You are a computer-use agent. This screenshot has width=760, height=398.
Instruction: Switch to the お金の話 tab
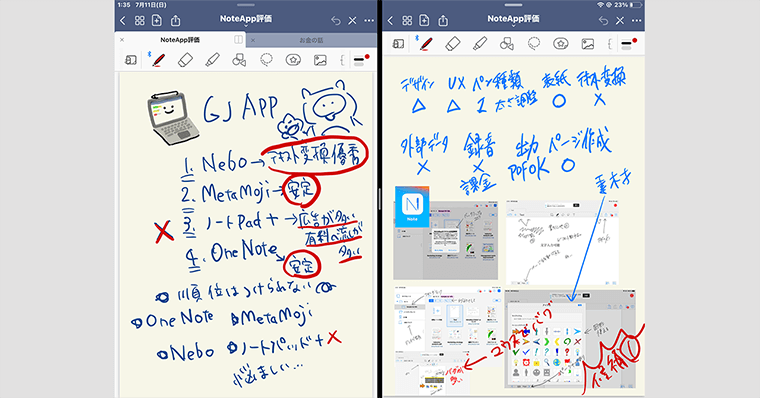point(311,40)
